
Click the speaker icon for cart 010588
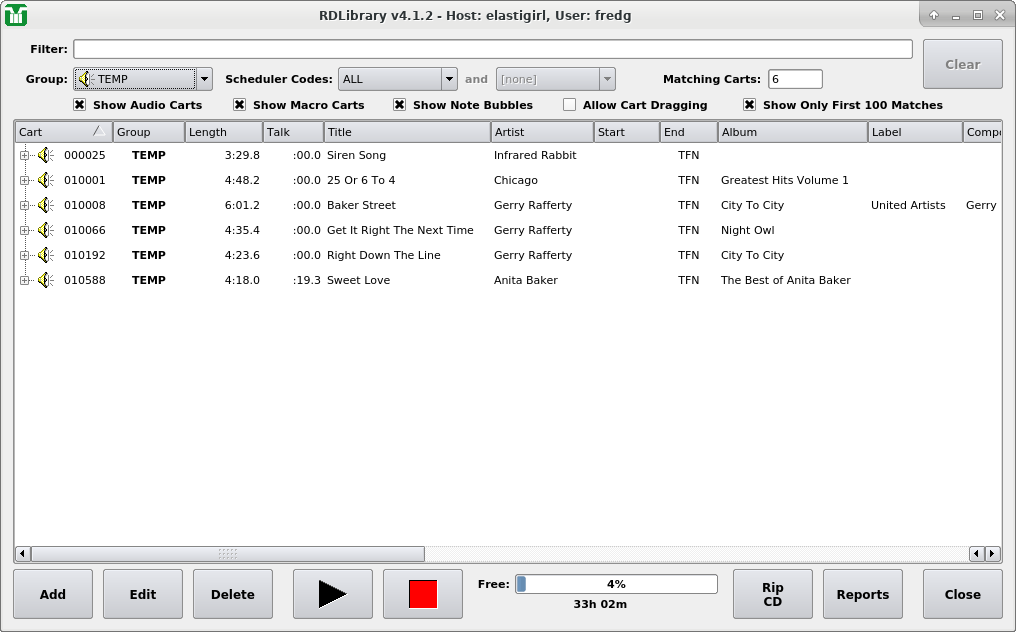(45, 280)
